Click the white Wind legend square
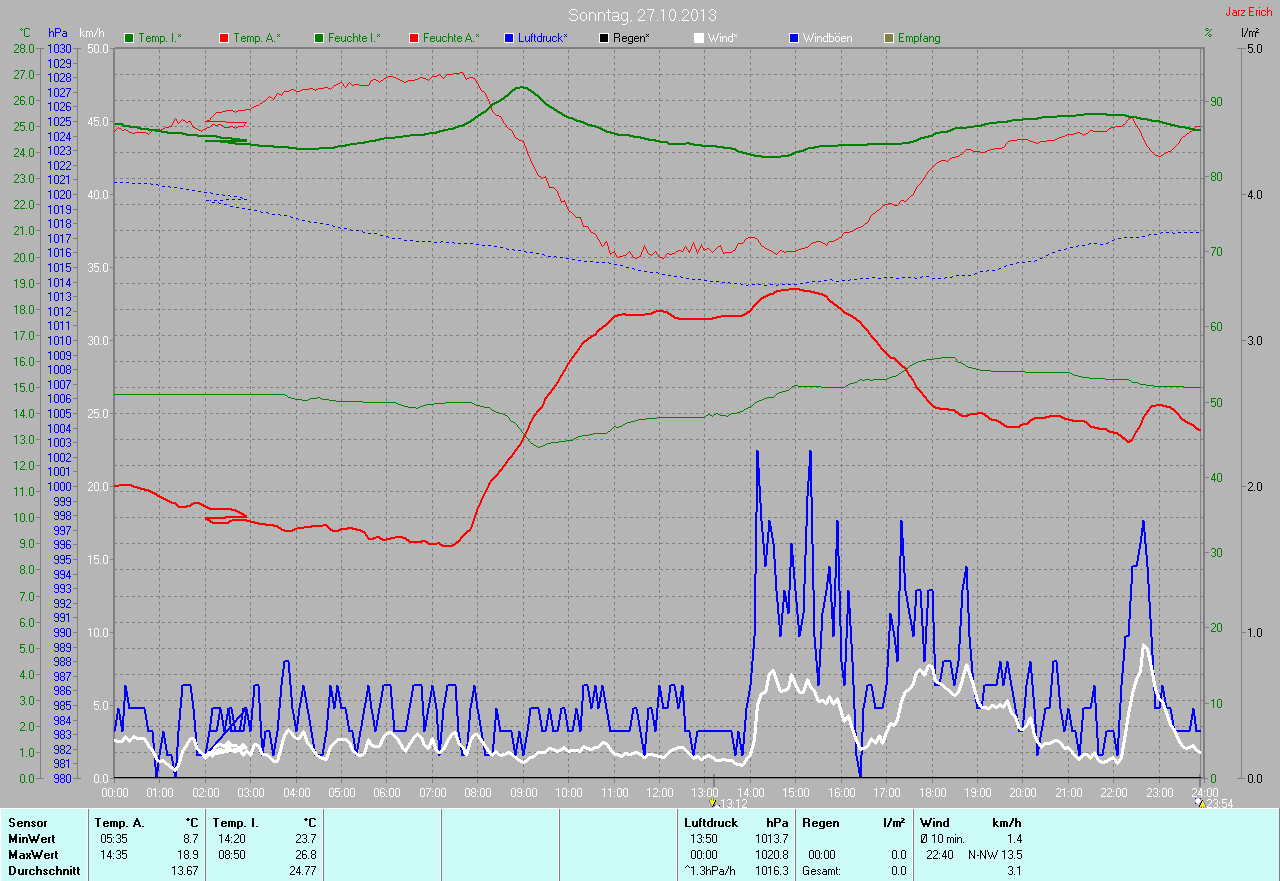1280x881 pixels. [x=699, y=38]
